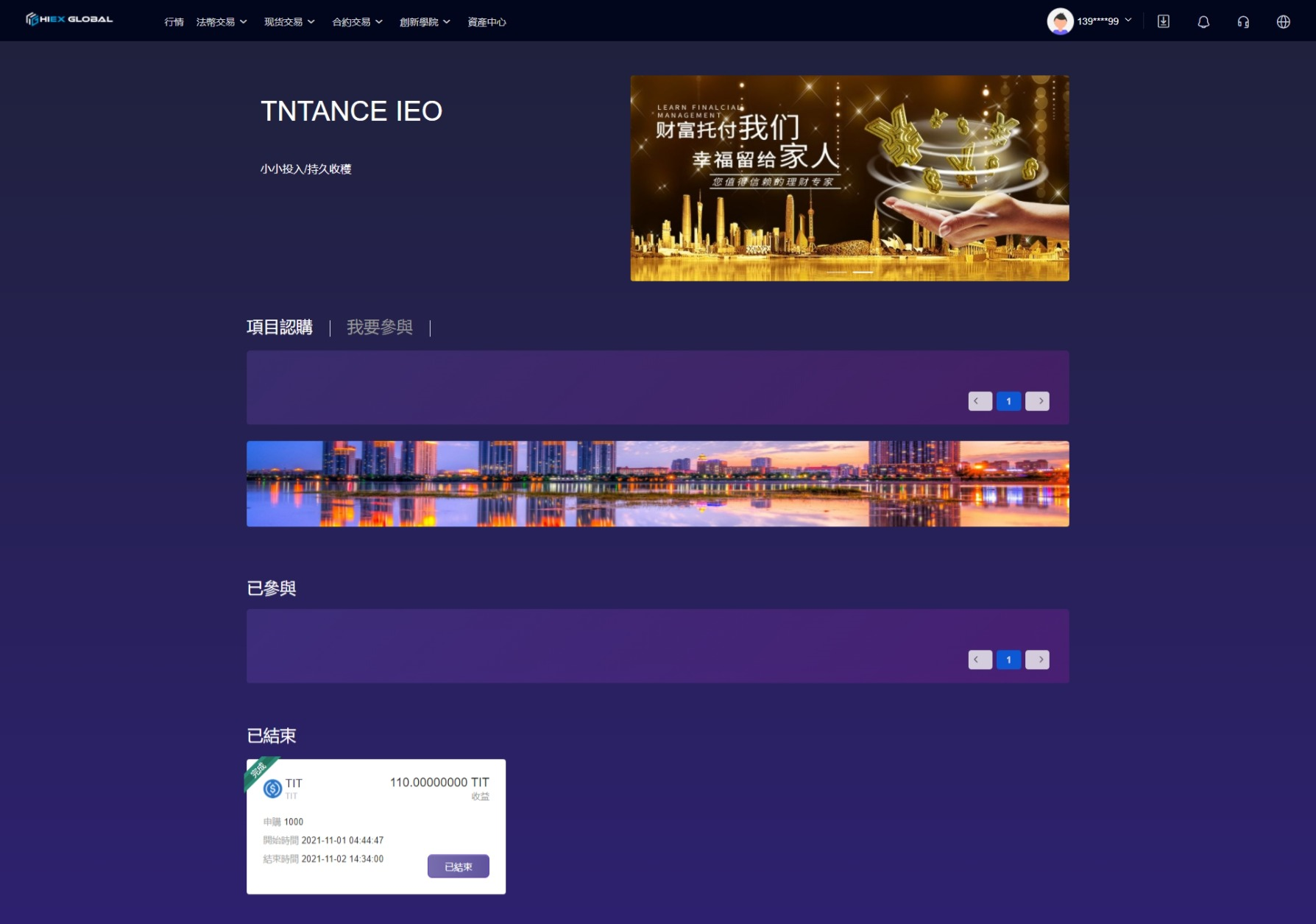Click the golden wealth banner image

pyautogui.click(x=849, y=178)
